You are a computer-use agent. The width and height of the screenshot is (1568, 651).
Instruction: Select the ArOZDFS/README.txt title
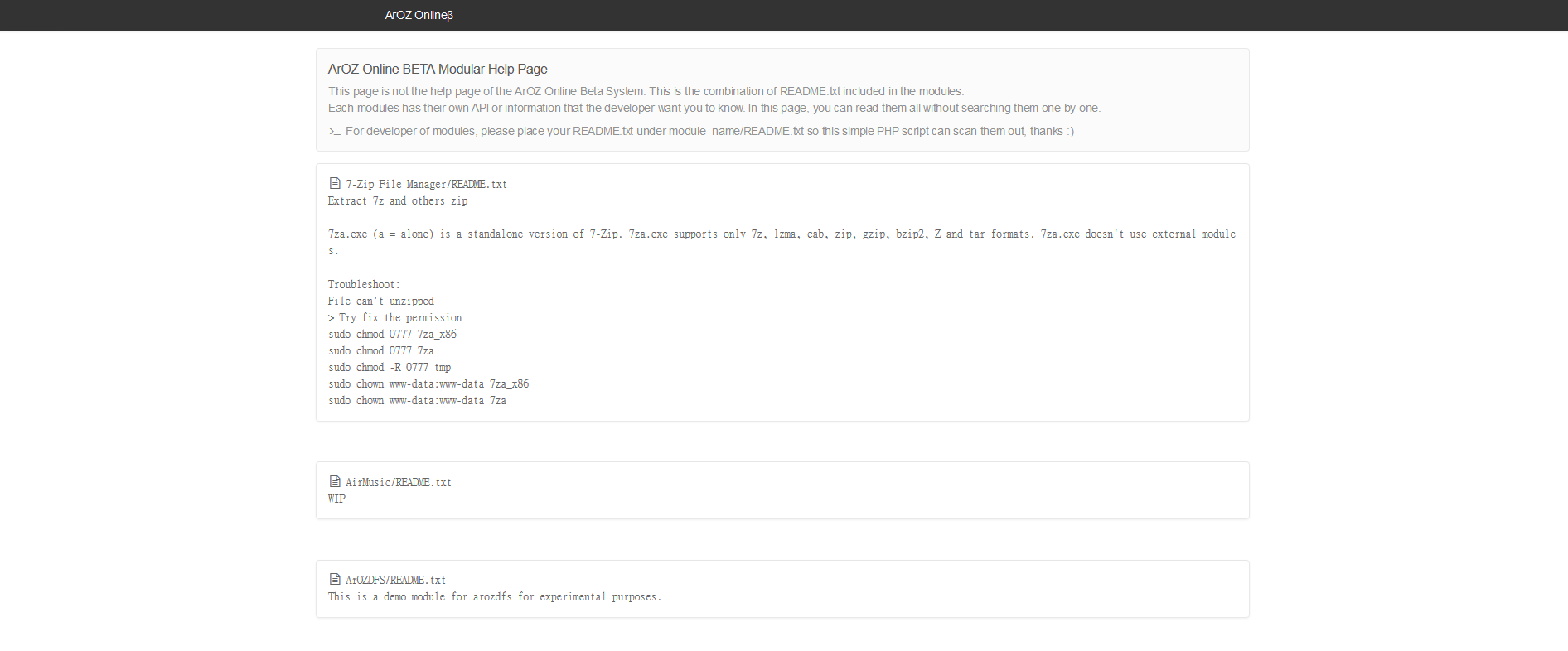click(x=395, y=581)
